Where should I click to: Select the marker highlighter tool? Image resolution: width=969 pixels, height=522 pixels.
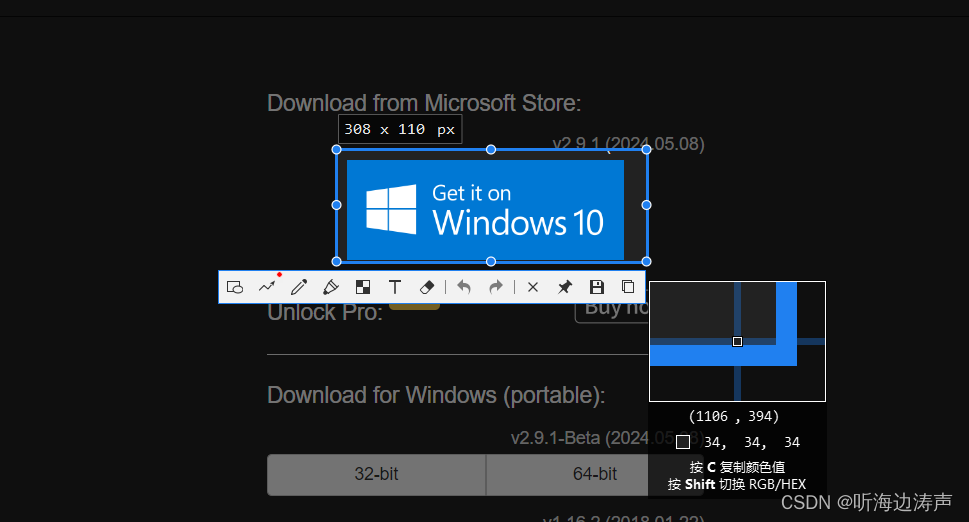(331, 287)
